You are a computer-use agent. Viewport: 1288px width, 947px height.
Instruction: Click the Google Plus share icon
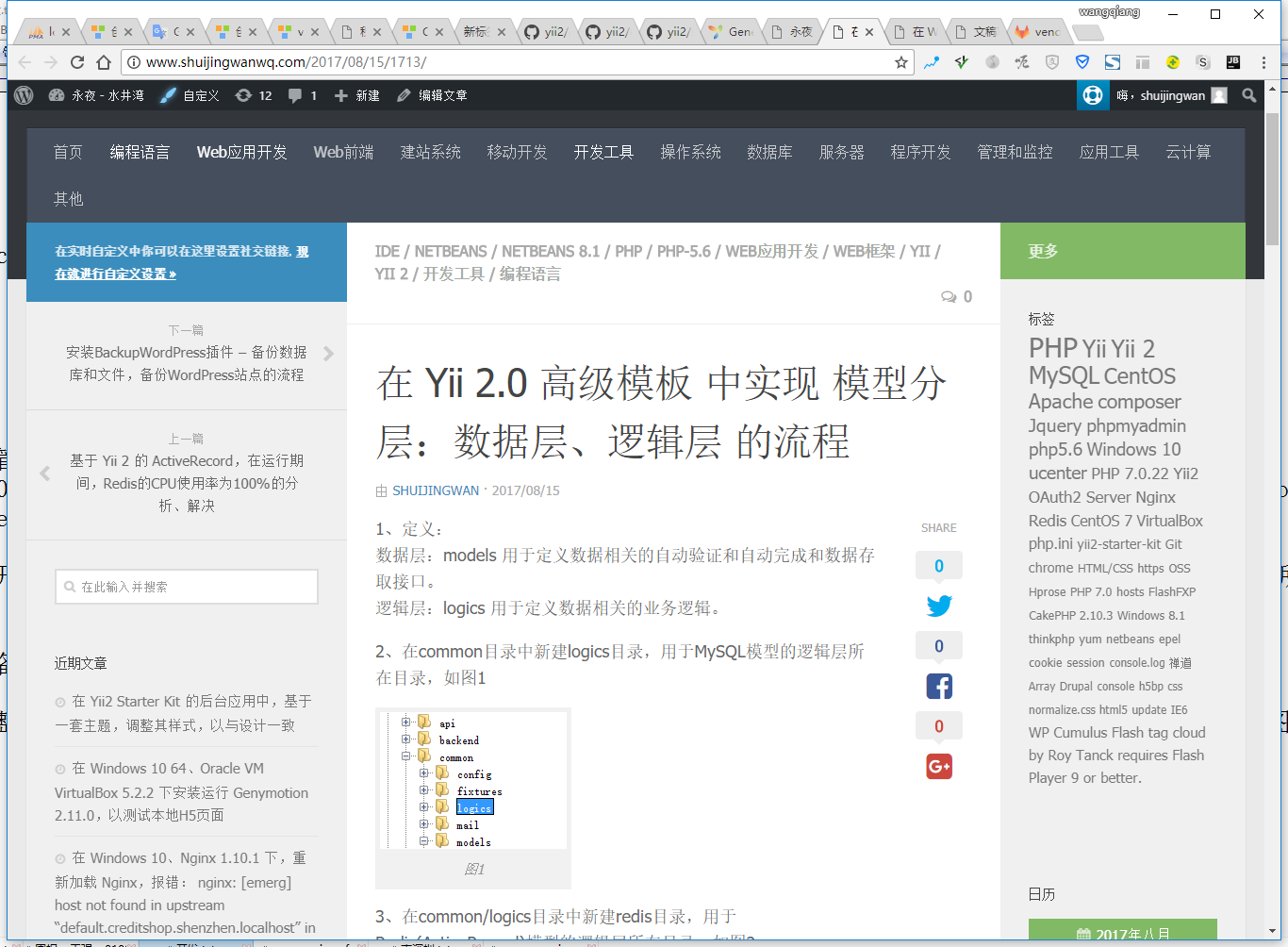(x=938, y=766)
